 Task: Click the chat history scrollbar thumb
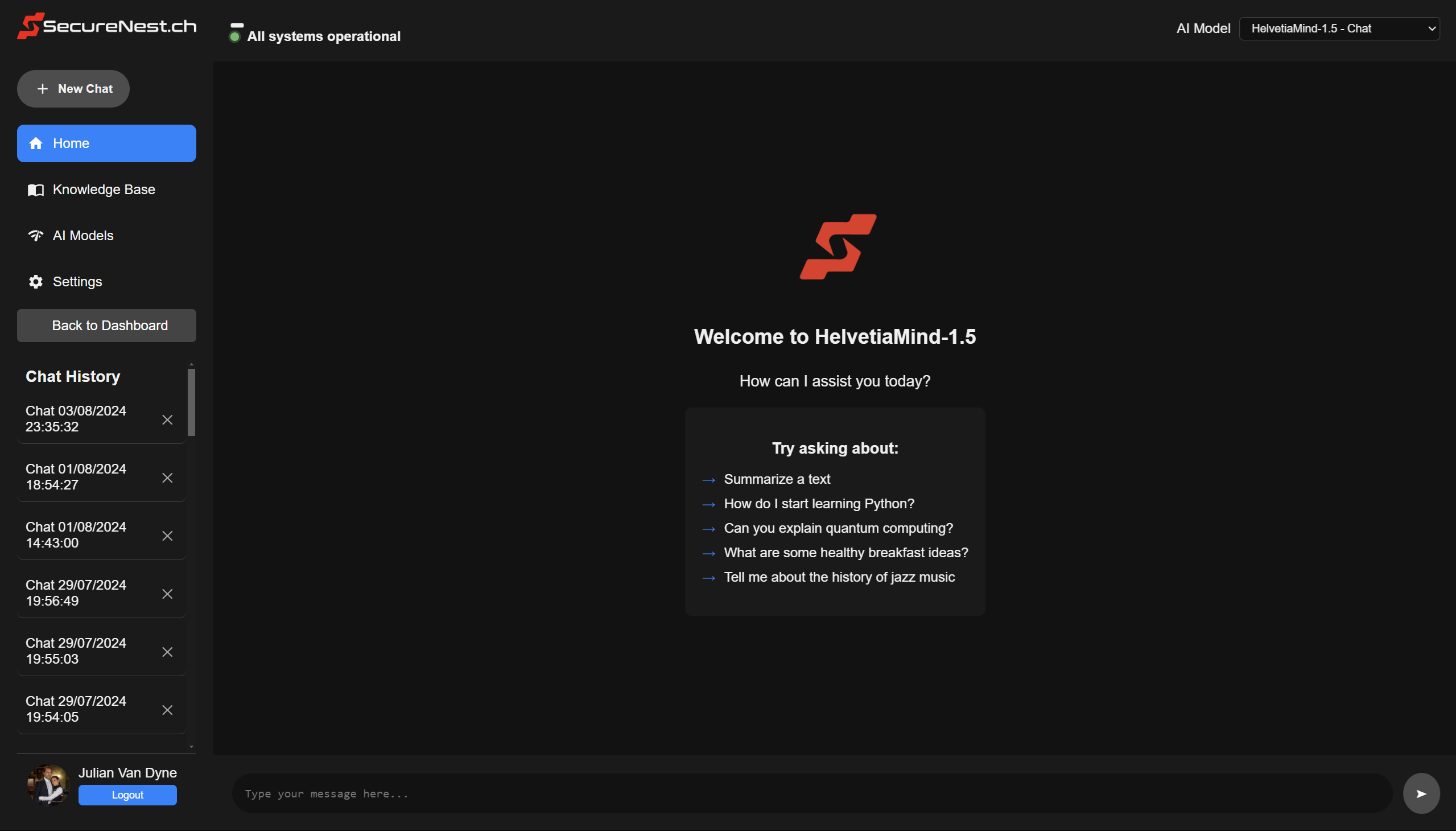191,402
